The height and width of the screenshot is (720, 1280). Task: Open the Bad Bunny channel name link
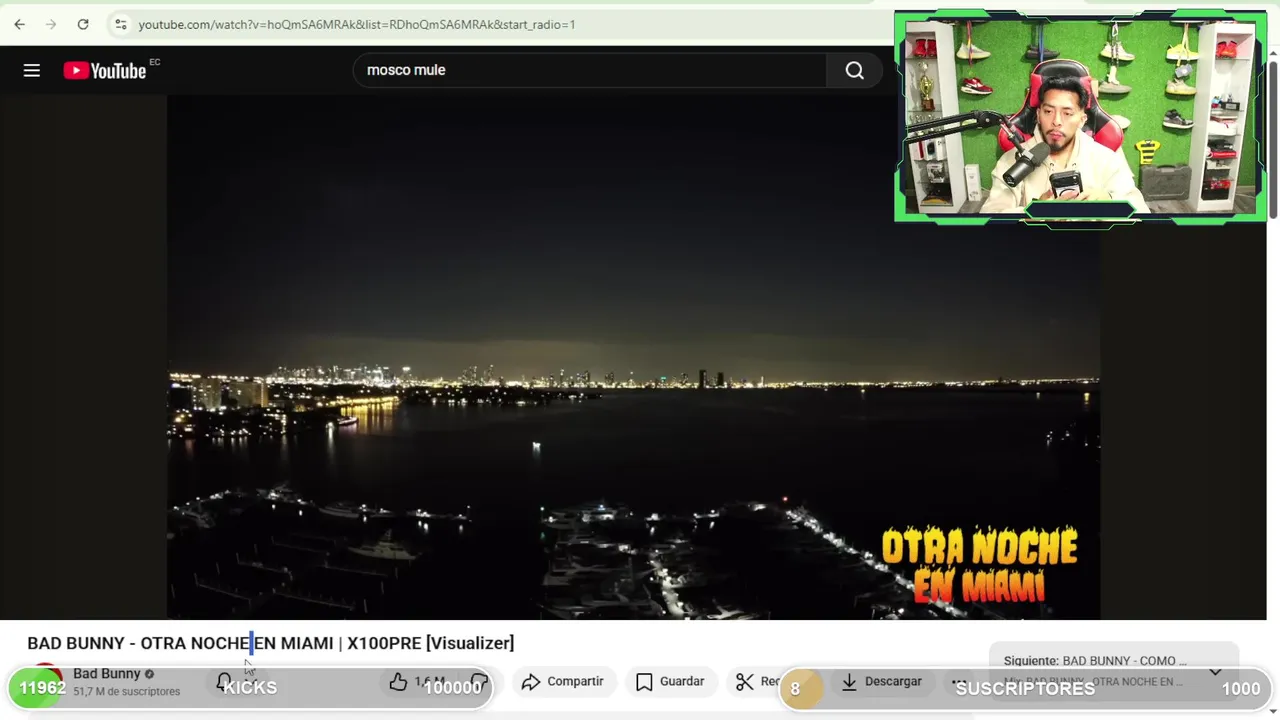[106, 674]
